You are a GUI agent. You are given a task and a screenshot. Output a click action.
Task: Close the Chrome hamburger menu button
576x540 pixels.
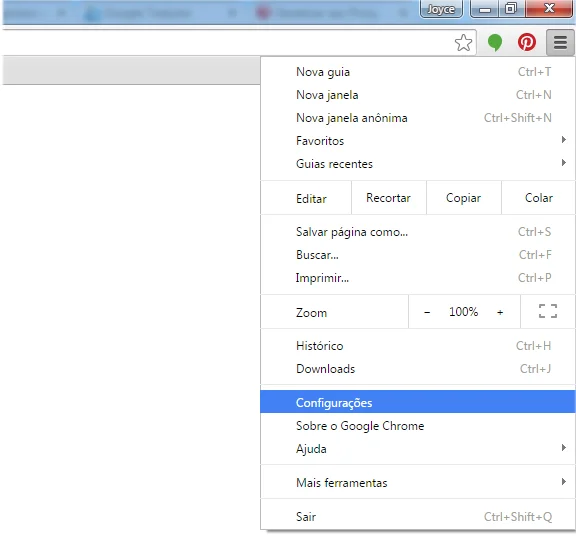(560, 42)
